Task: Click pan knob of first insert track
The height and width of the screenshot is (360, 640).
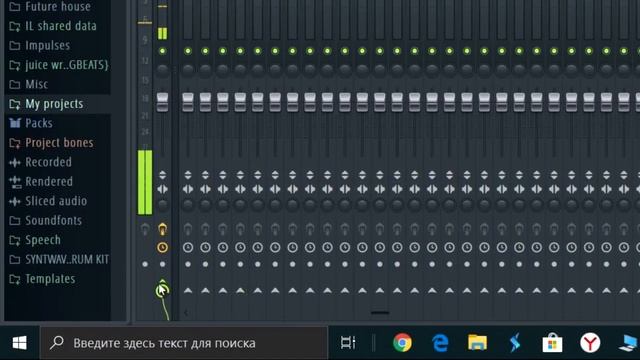Action: coord(188,69)
